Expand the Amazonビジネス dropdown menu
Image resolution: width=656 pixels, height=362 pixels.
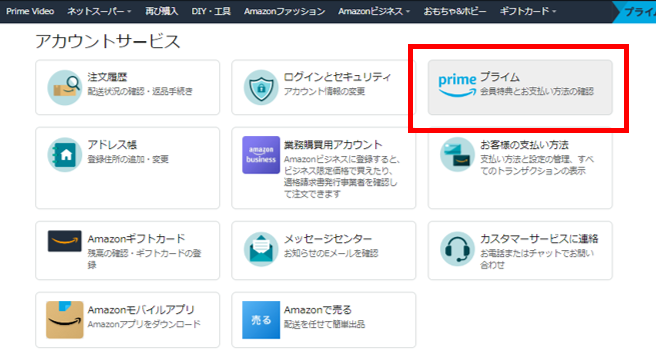(374, 11)
